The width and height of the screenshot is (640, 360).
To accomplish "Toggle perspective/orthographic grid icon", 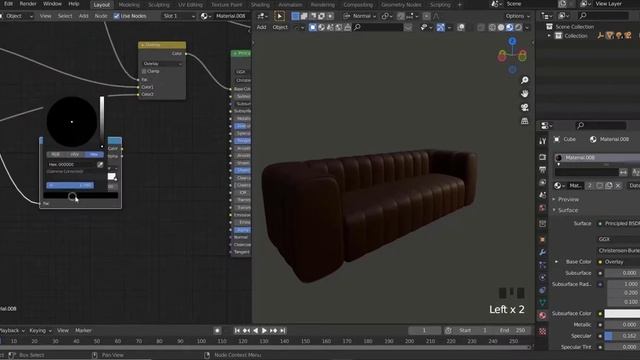I will 524,121.
